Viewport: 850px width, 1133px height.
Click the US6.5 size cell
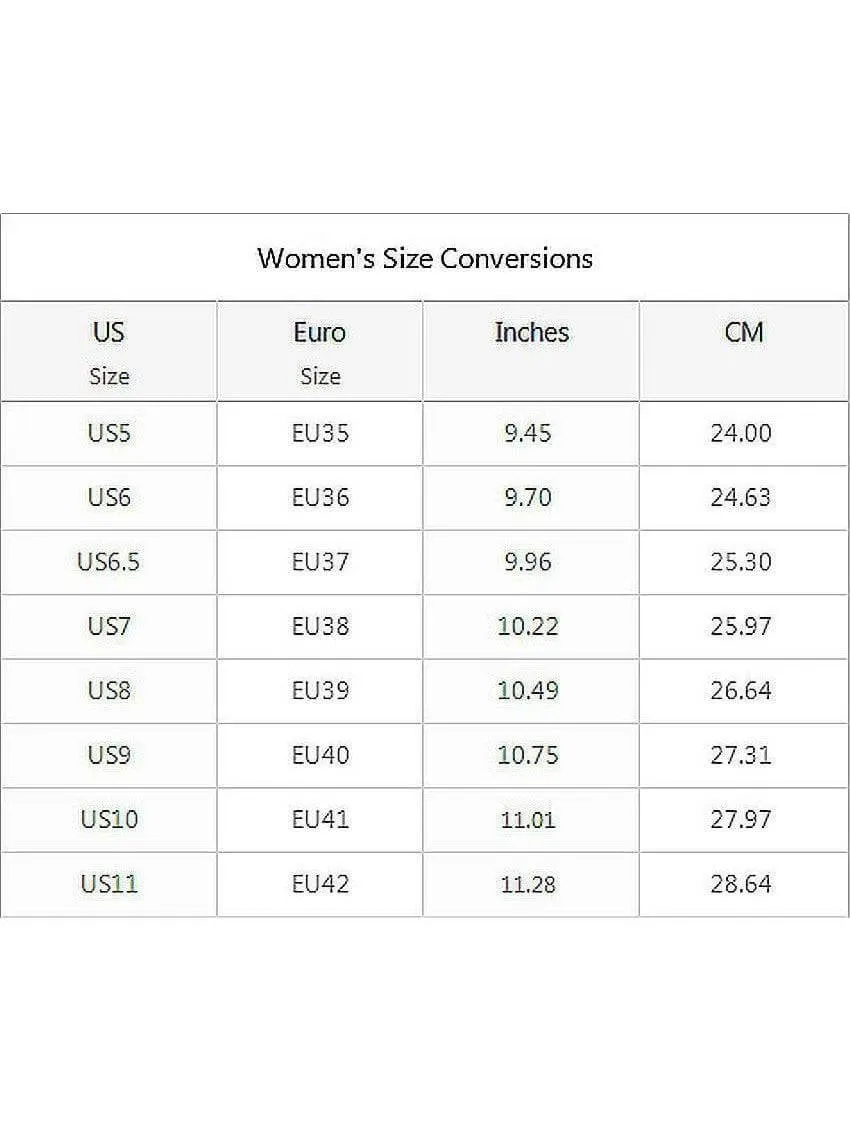point(108,562)
